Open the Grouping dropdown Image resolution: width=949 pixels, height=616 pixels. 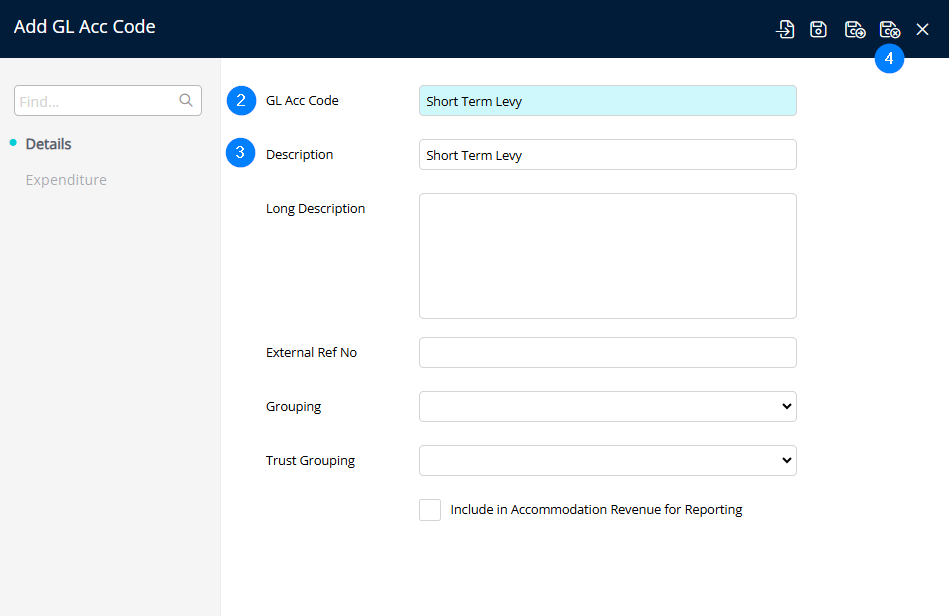pos(607,406)
